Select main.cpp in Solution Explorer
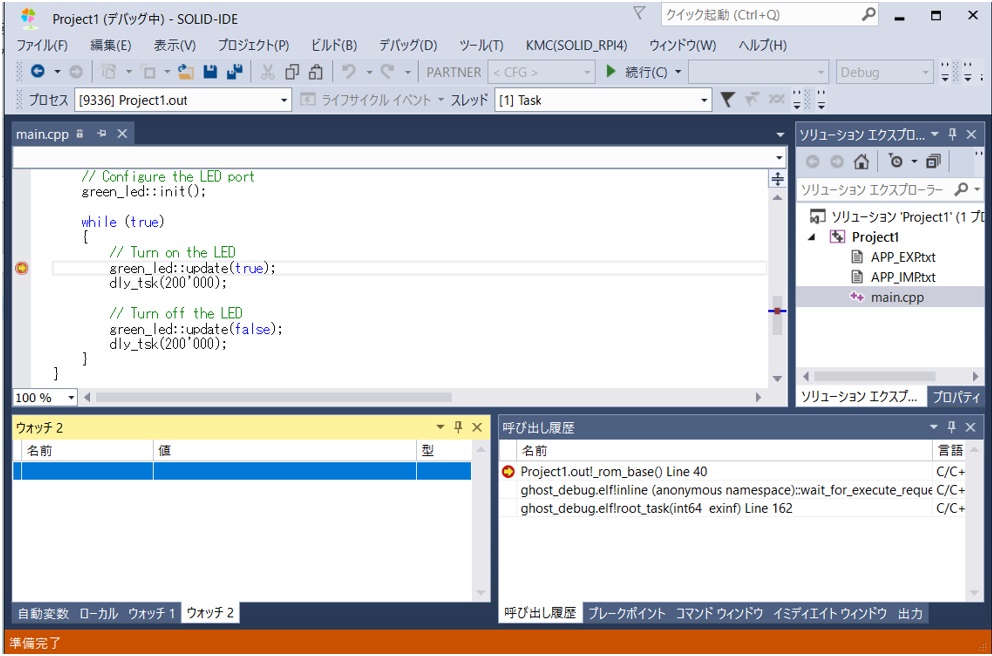The height and width of the screenshot is (656, 992). [896, 297]
